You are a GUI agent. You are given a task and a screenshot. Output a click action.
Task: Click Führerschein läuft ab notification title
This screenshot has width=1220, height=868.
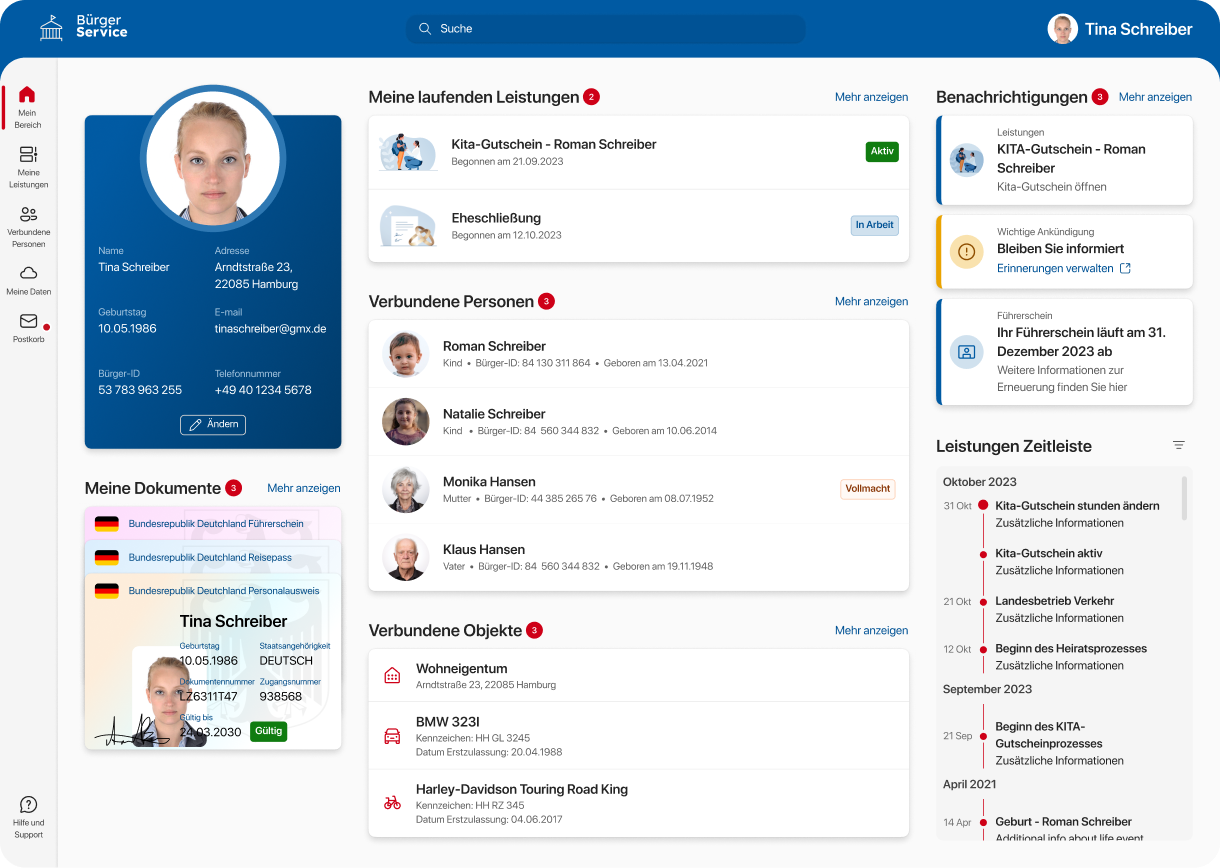point(1081,342)
